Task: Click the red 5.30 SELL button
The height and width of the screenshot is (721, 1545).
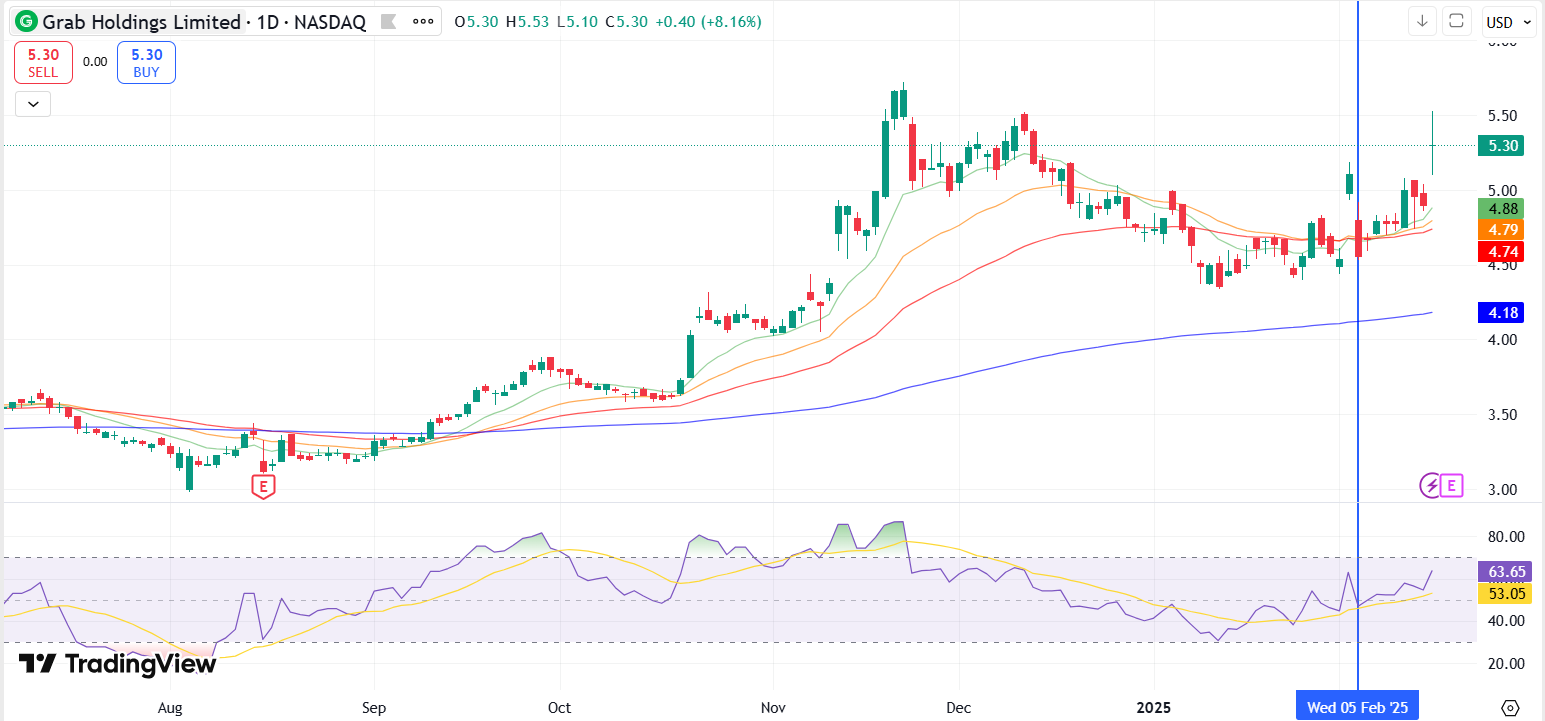Action: [43, 63]
